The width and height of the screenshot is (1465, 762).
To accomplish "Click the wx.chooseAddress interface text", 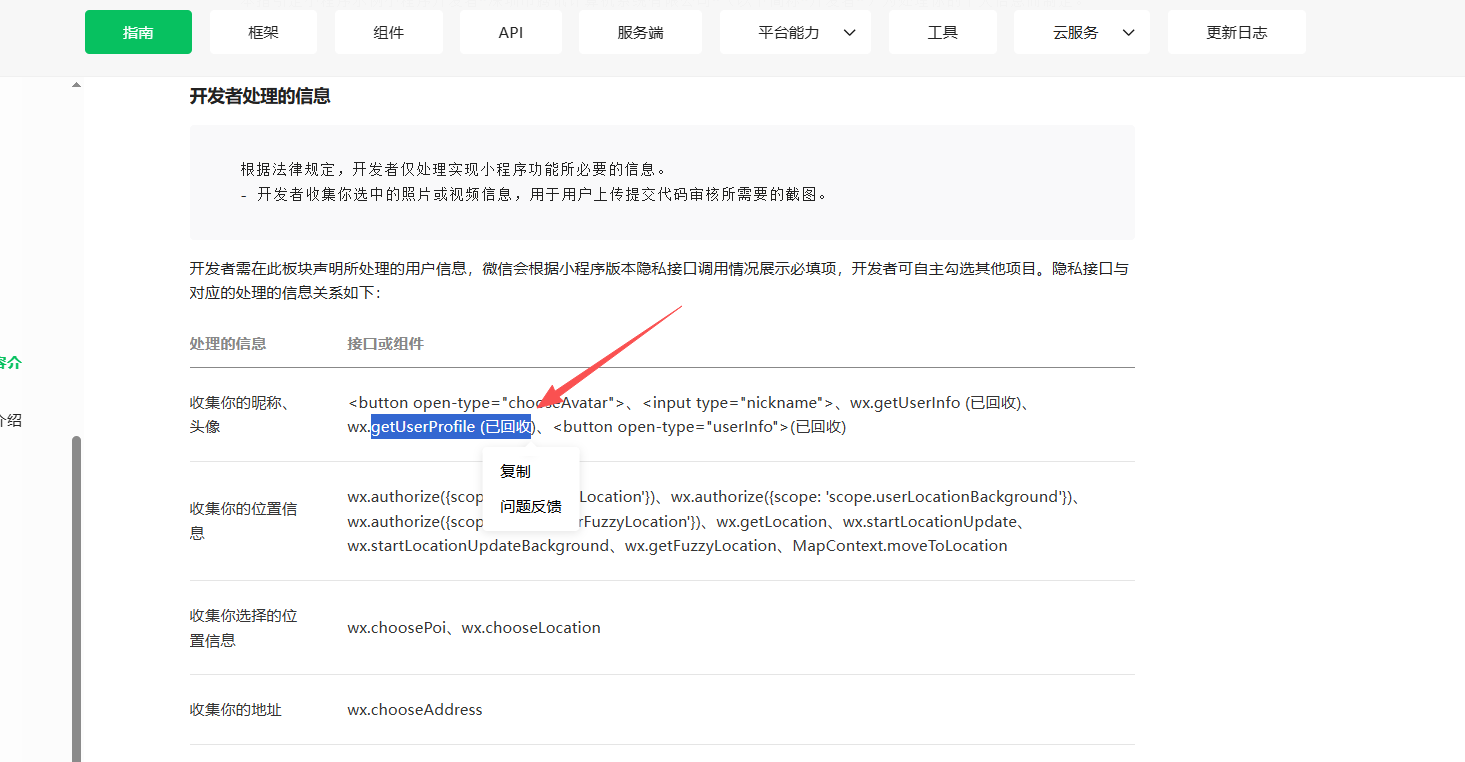I will [x=415, y=709].
